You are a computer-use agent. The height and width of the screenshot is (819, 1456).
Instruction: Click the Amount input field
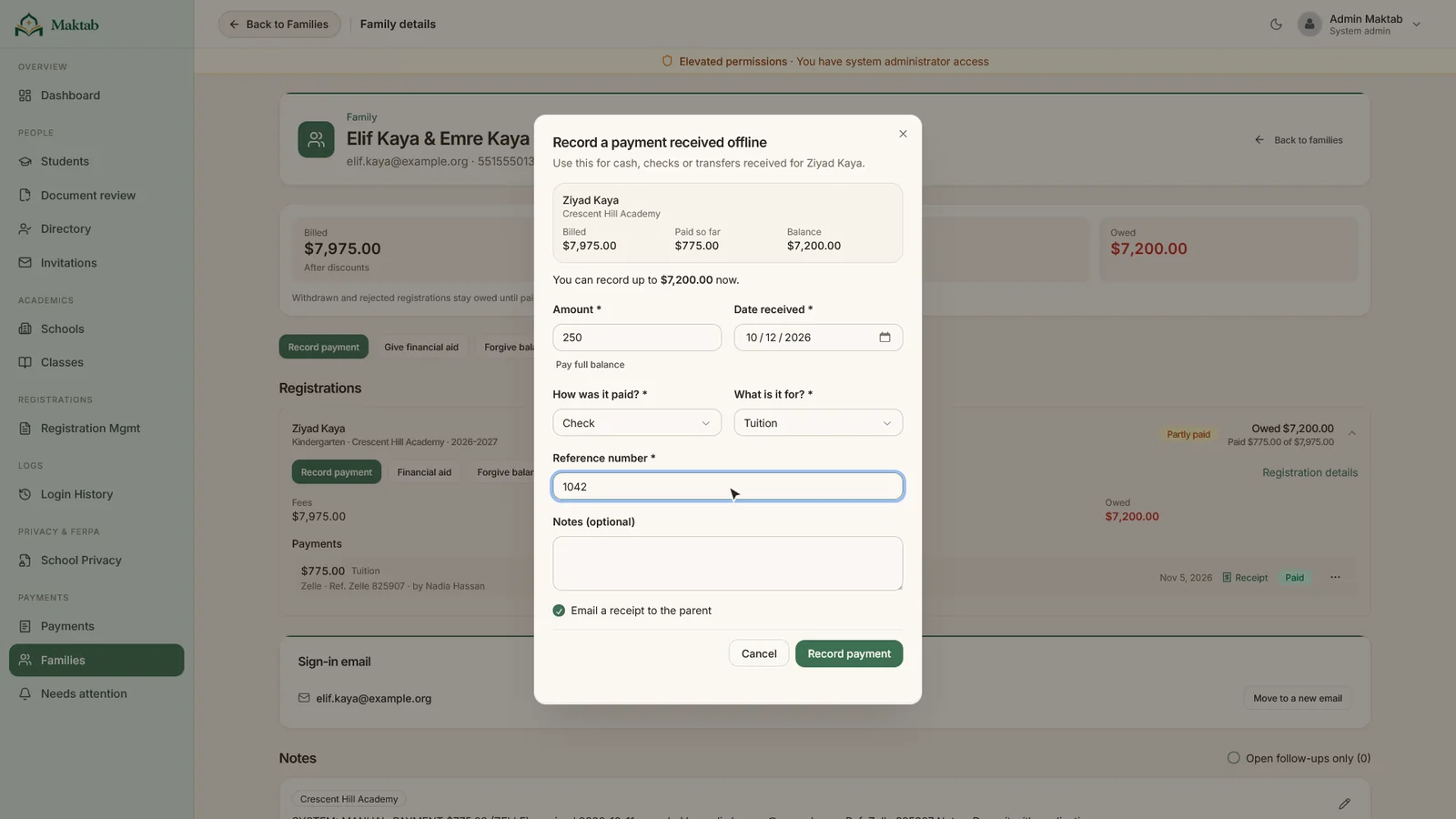coord(637,338)
